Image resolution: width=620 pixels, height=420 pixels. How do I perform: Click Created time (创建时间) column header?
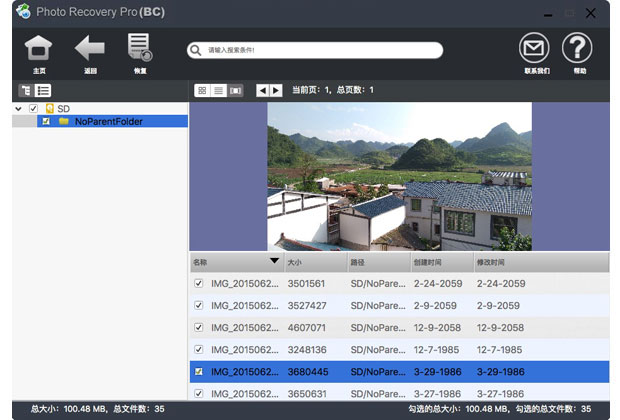(x=442, y=262)
